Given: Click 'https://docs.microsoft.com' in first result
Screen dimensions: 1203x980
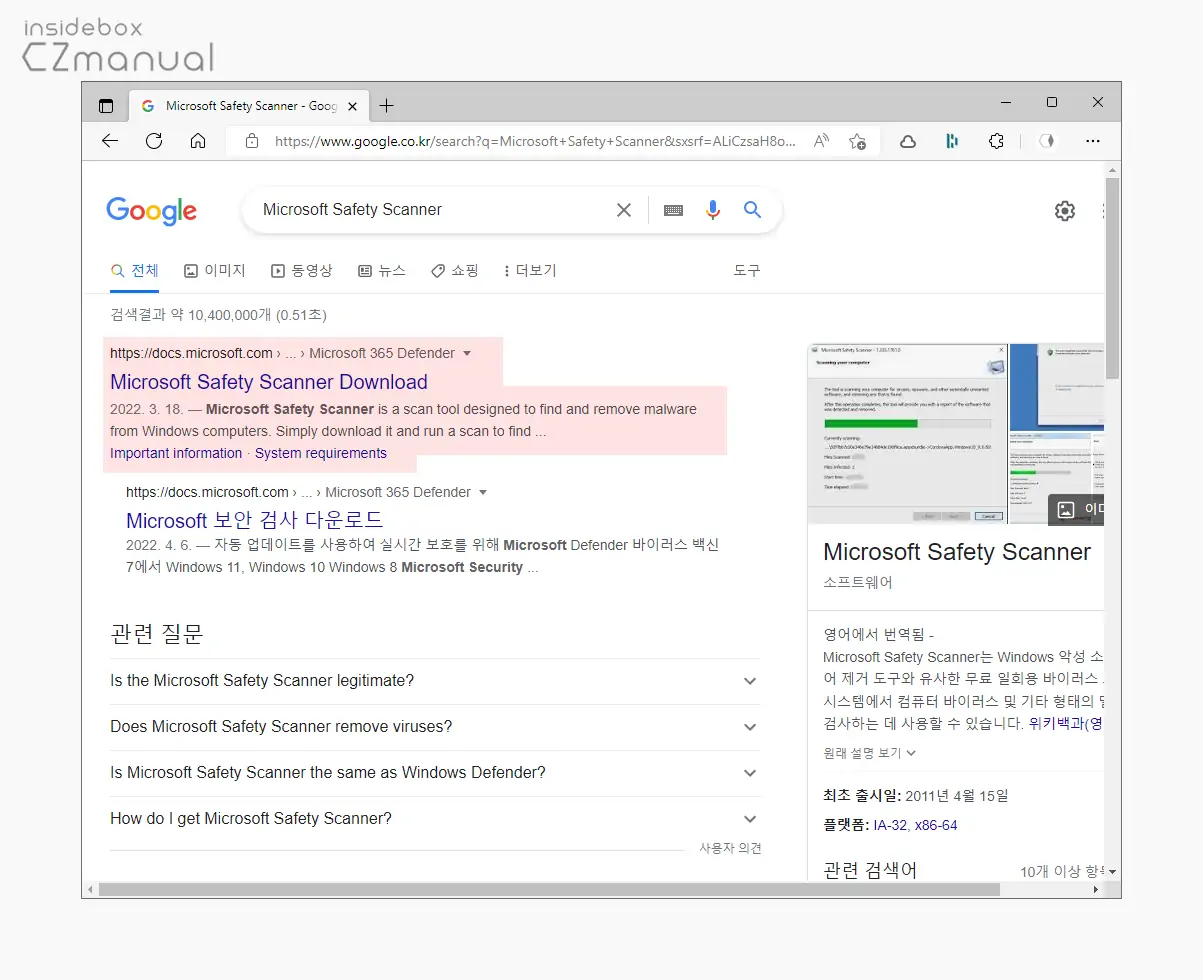Looking at the screenshot, I should tap(191, 353).
